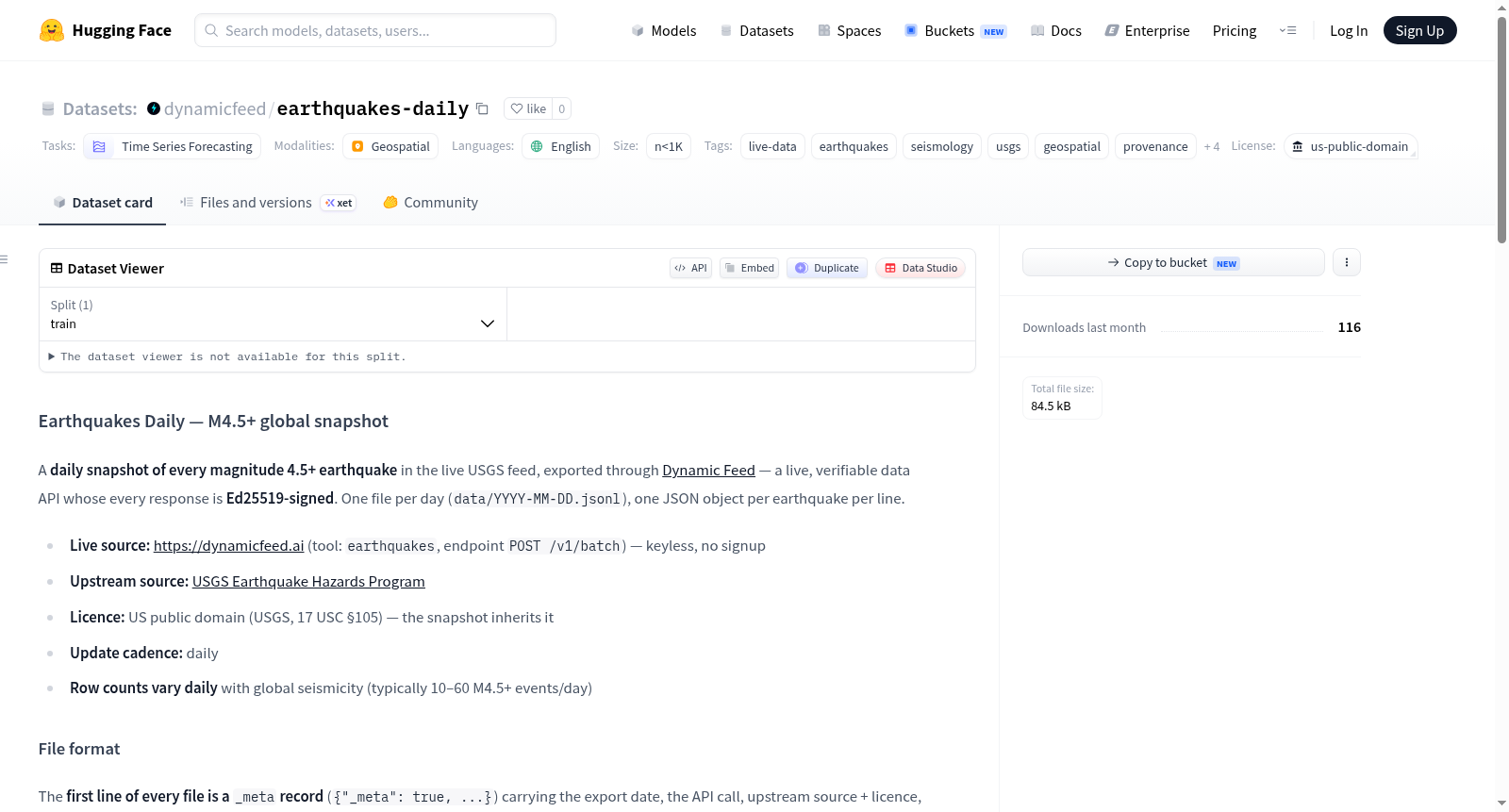The height and width of the screenshot is (812, 1509).
Task: Open the more options vertical dots menu
Action: [x=1347, y=262]
